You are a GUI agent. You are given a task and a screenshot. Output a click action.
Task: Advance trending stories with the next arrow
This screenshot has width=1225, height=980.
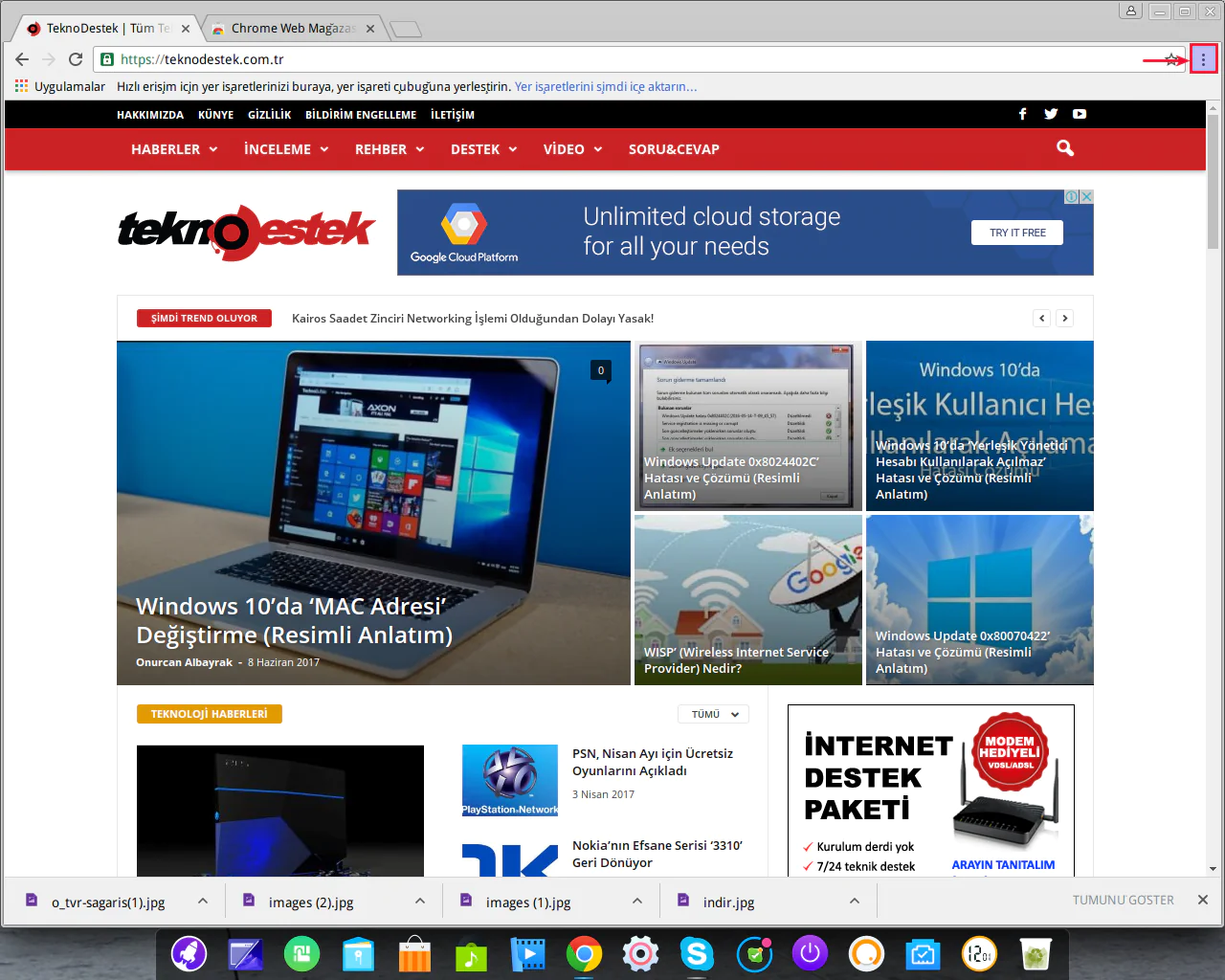[1064, 317]
